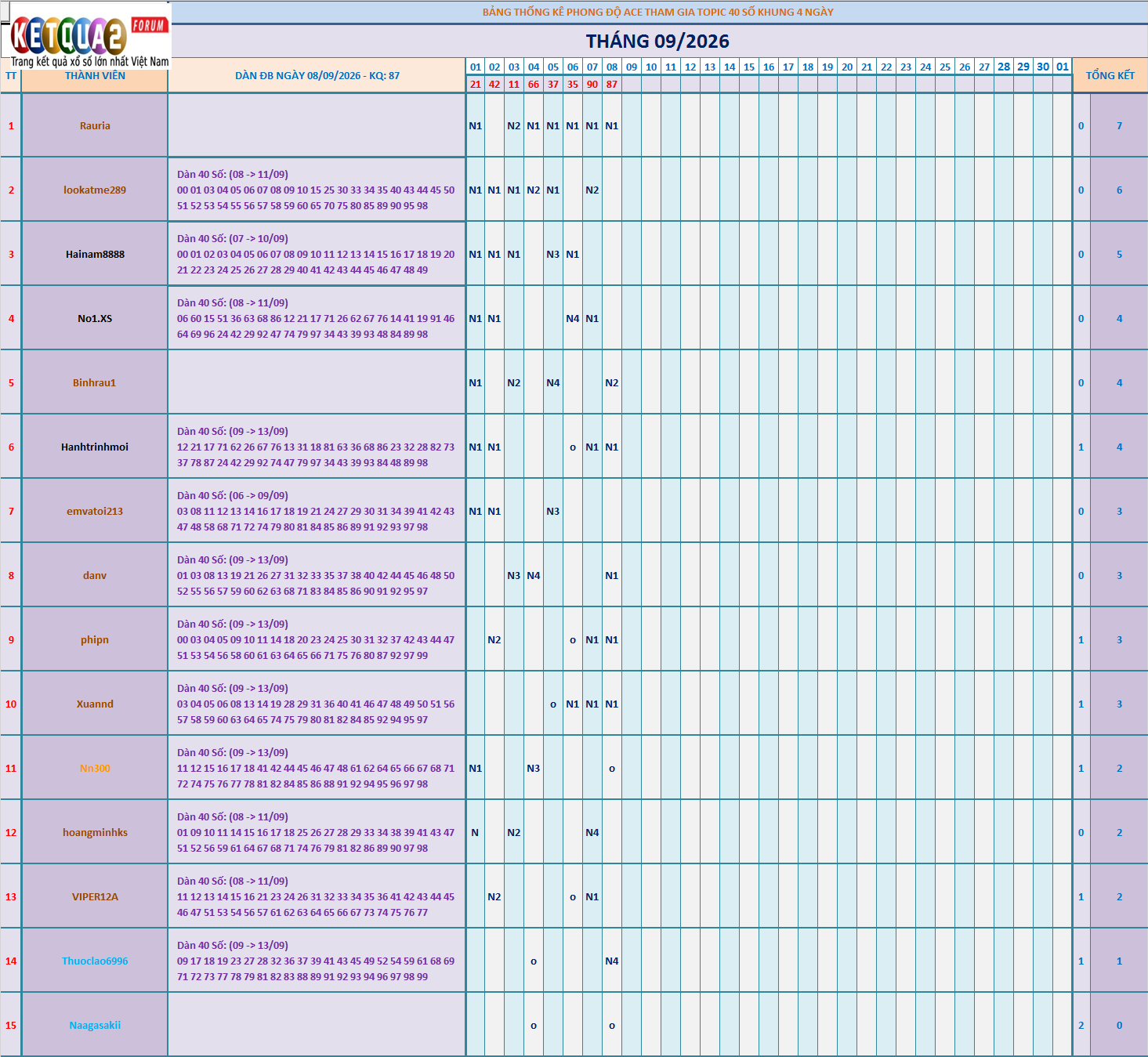Click member name Hanhtrinhmoi
Image resolution: width=1148 pixels, height=1057 pixels.
point(95,447)
